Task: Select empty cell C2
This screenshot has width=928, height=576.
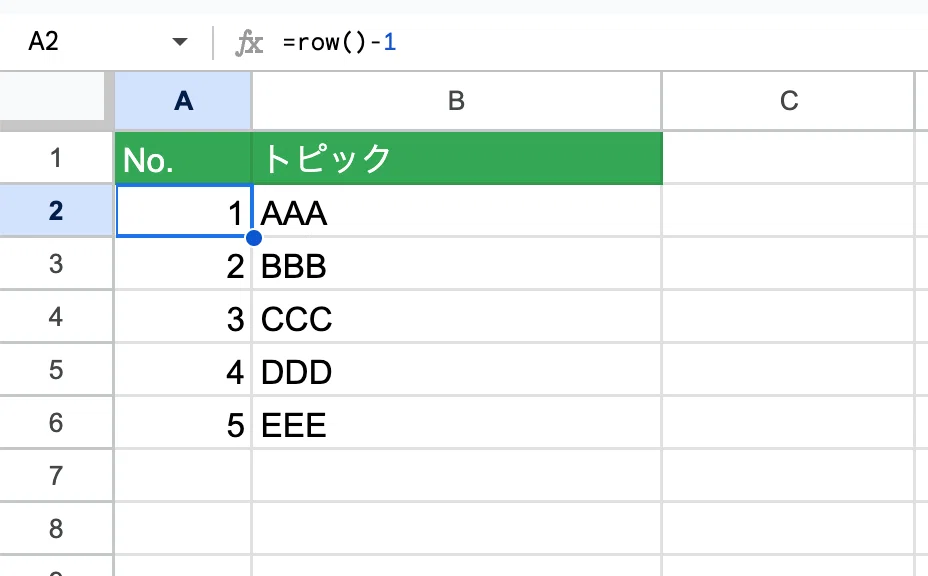Action: pos(788,211)
